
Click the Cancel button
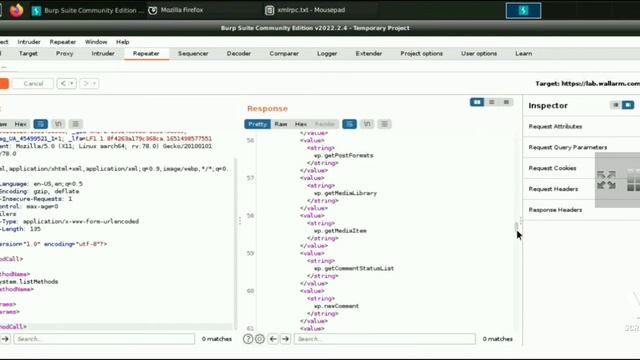click(33, 84)
